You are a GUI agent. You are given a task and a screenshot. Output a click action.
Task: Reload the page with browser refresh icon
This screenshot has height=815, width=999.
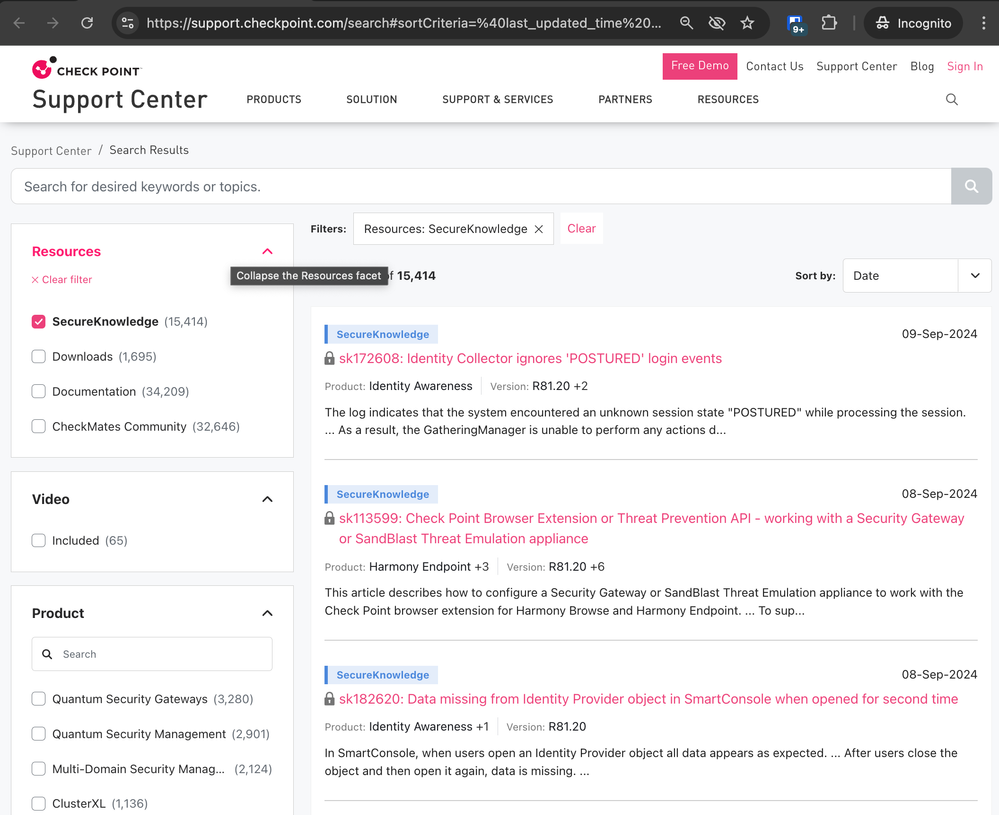(87, 23)
